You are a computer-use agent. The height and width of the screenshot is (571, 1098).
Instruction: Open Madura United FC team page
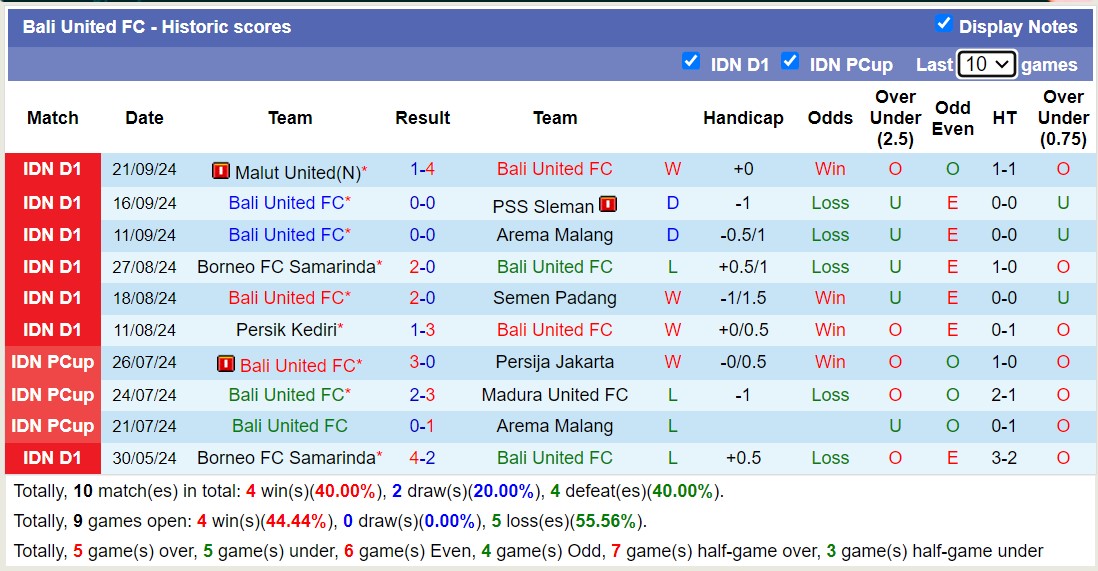554,395
